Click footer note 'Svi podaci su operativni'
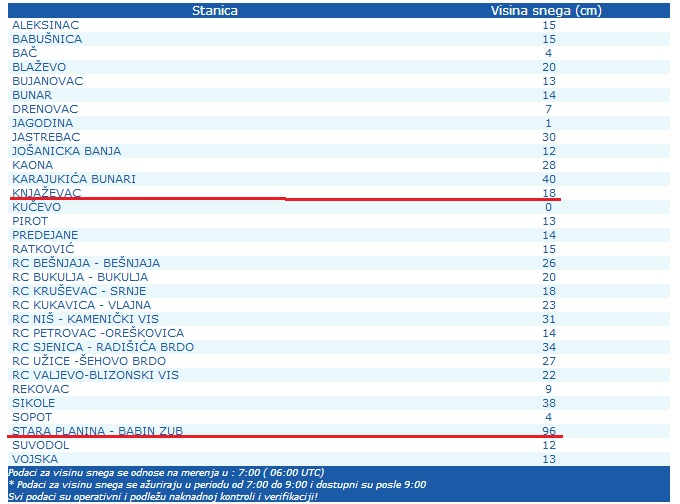Image resolution: width=680 pixels, height=504 pixels. click(x=163, y=497)
